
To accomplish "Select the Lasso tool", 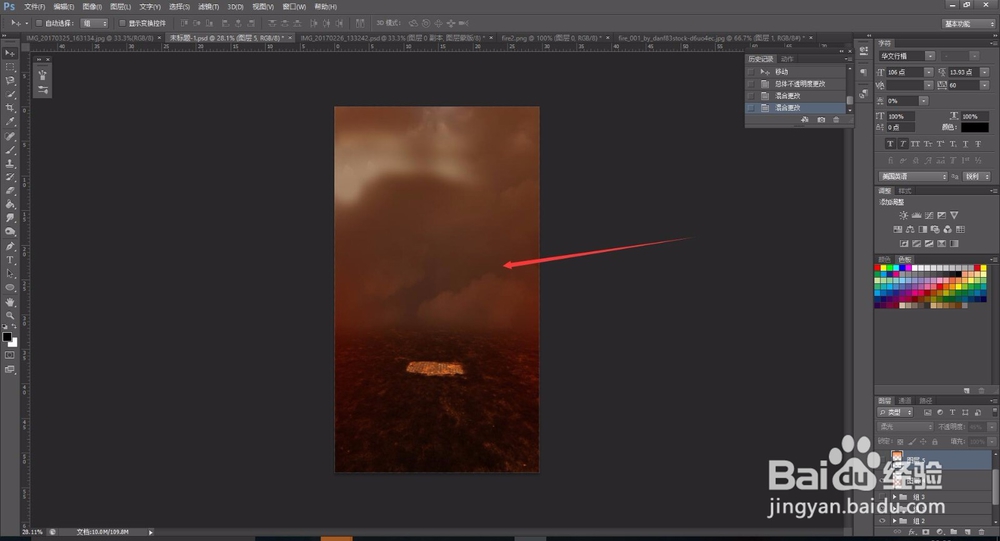I will pyautogui.click(x=10, y=80).
